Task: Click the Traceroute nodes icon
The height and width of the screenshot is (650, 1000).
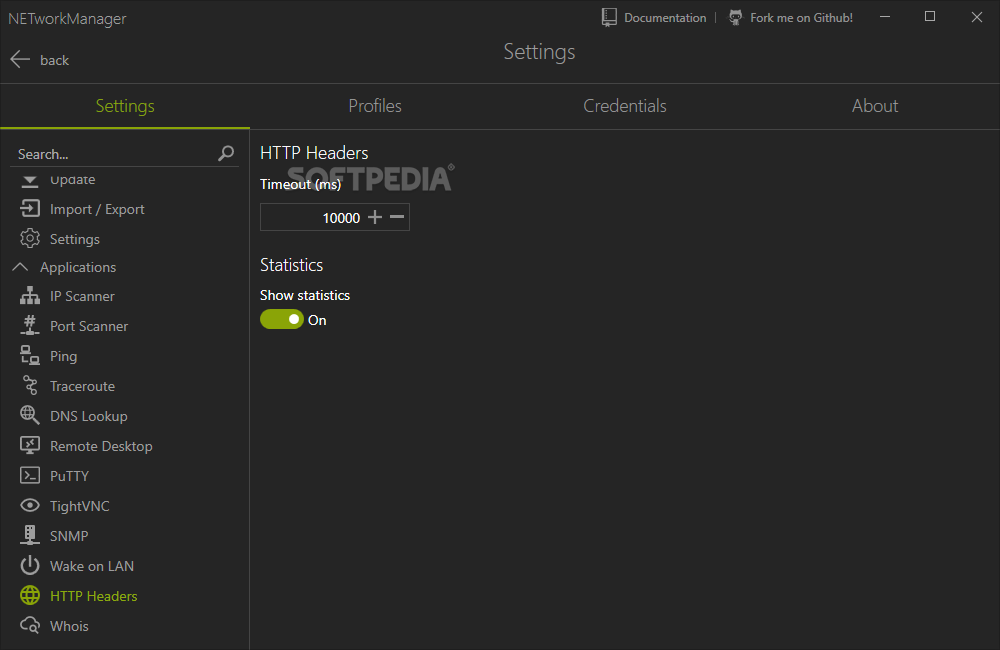Action: tap(30, 386)
